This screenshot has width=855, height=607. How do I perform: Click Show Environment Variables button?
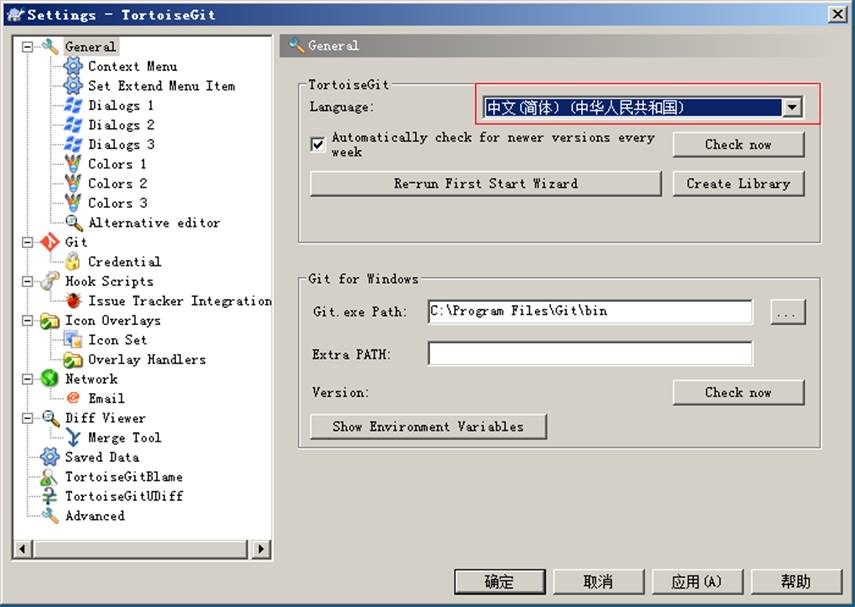click(x=428, y=426)
